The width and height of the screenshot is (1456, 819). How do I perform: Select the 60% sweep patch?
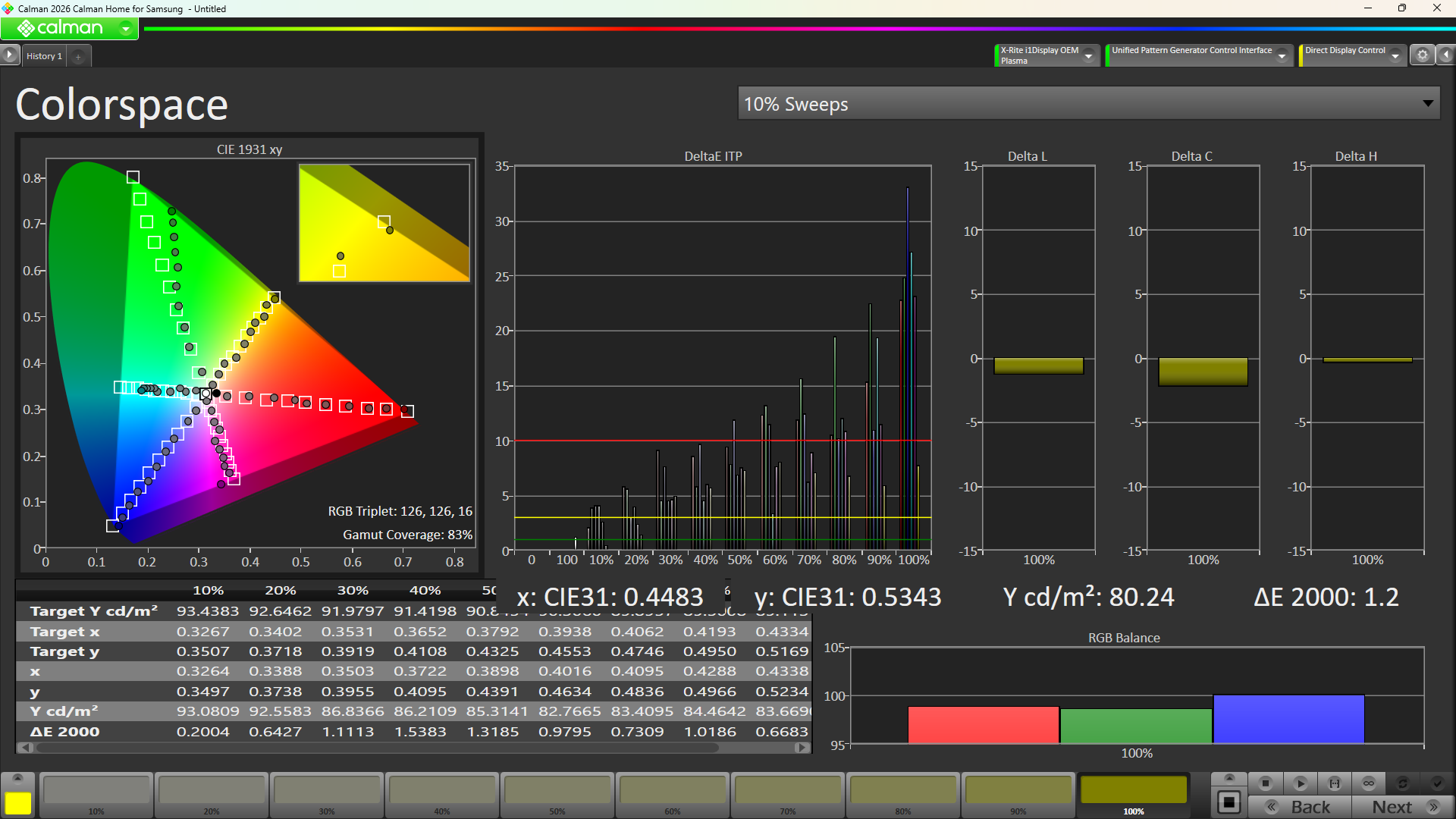[673, 795]
